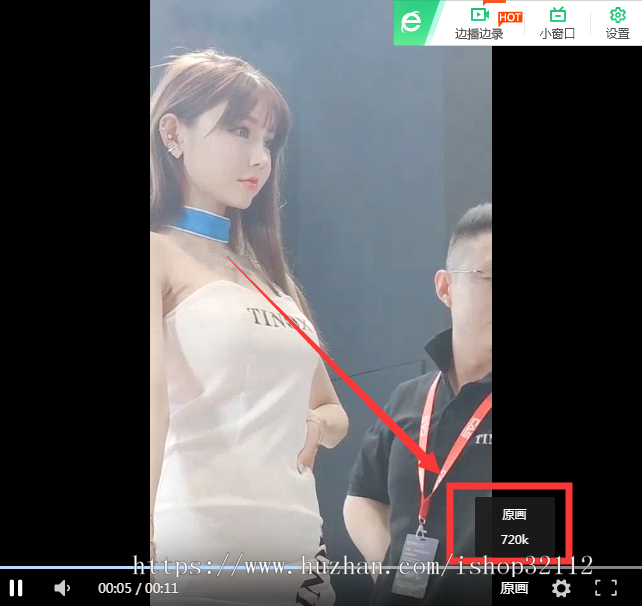Select 720k quality from the popup

click(514, 539)
